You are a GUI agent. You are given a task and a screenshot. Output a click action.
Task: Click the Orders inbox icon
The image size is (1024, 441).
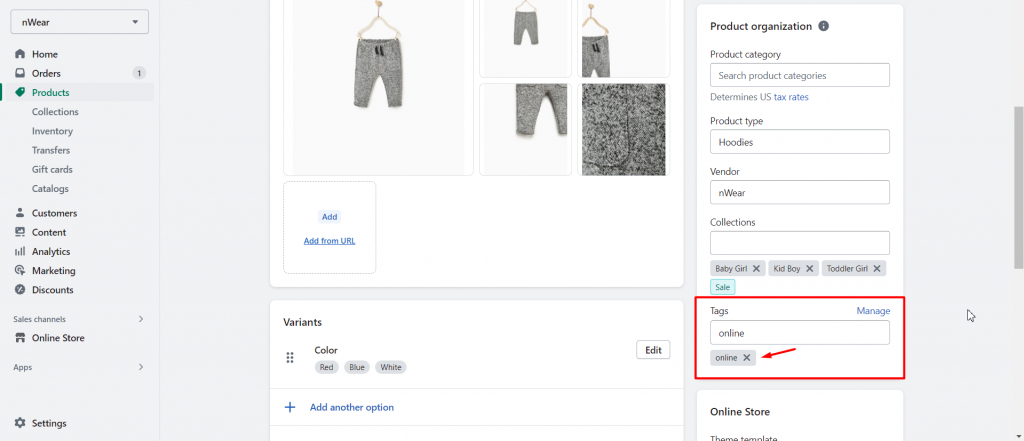pos(20,73)
